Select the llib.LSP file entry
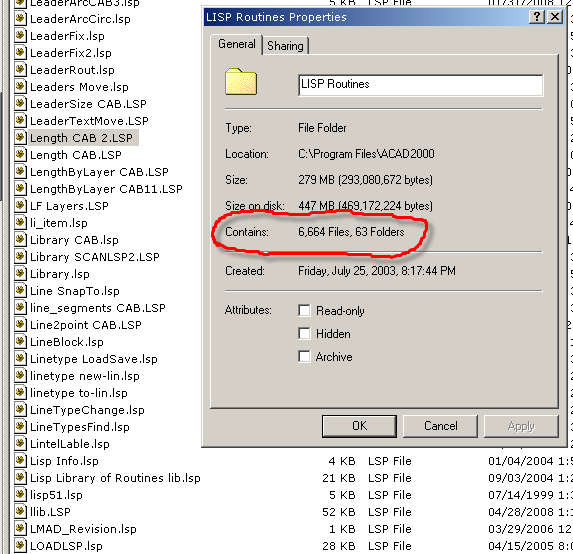This screenshot has height=554, width=573. click(50, 512)
